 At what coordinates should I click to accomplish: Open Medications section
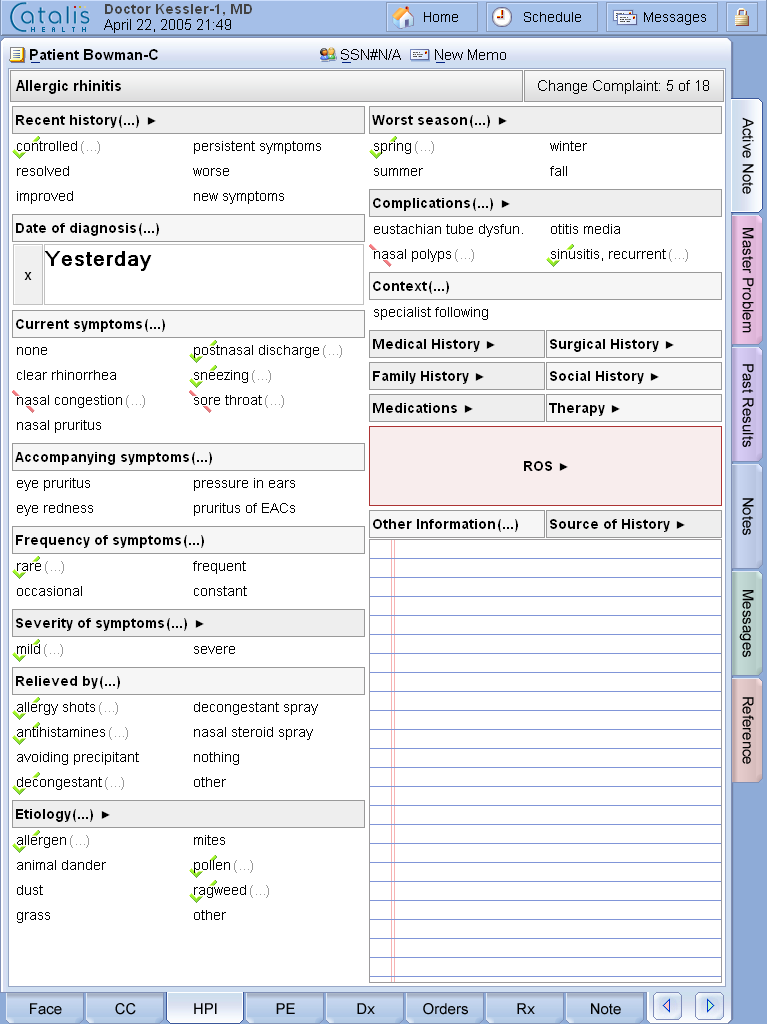(x=457, y=408)
